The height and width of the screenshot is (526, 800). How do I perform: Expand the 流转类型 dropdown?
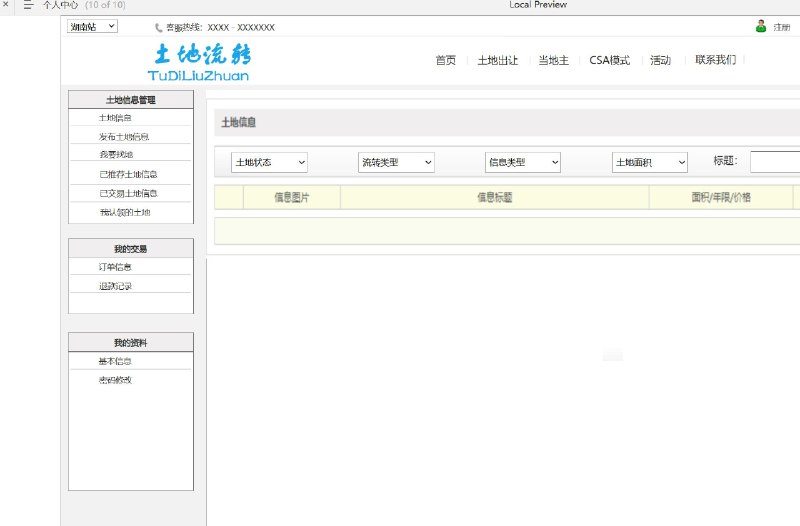[396, 163]
